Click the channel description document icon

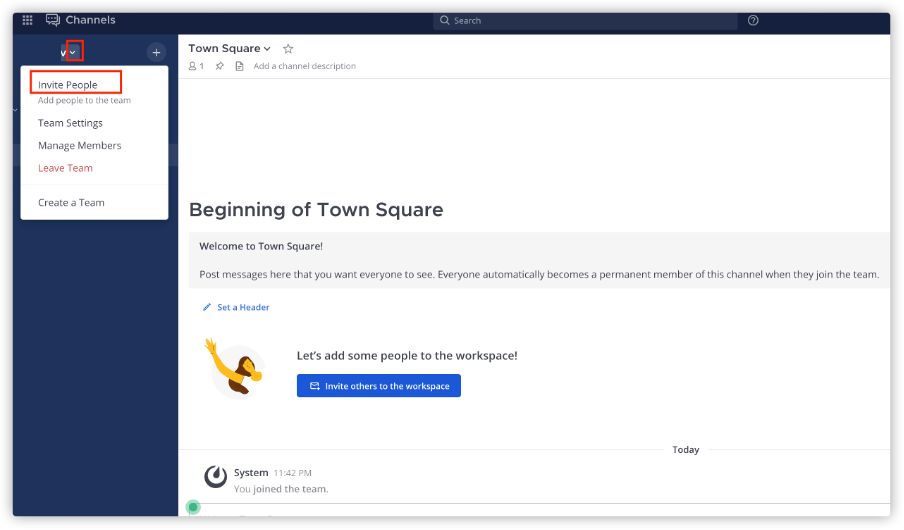[239, 66]
